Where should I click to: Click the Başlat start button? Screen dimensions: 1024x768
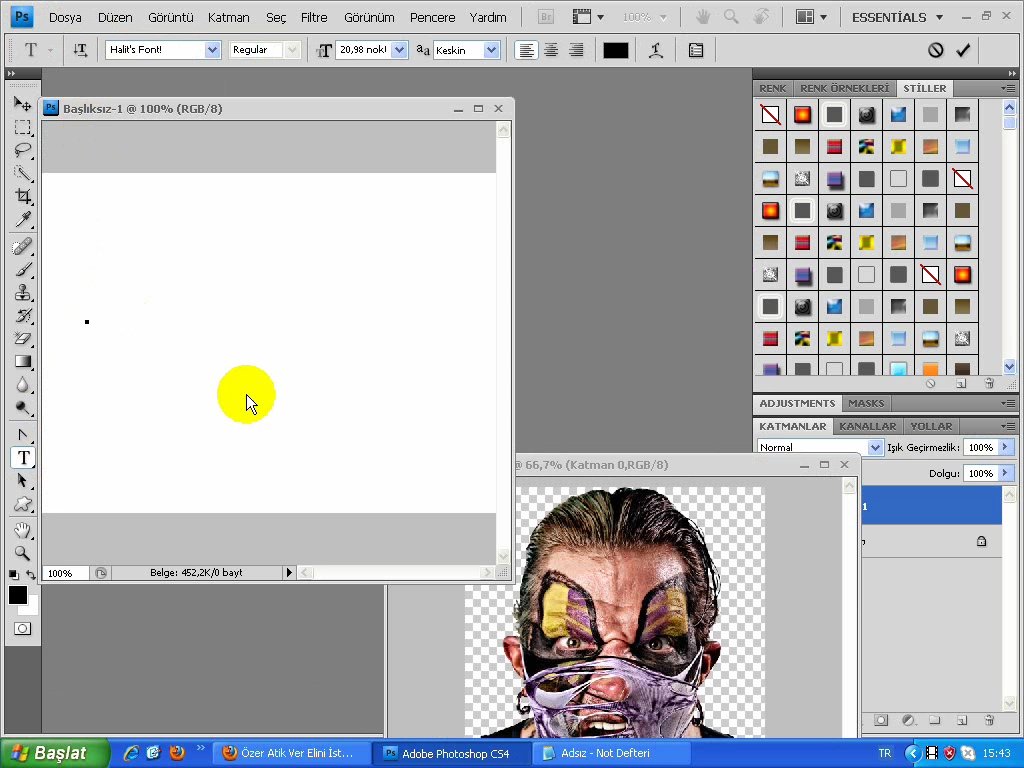point(55,753)
